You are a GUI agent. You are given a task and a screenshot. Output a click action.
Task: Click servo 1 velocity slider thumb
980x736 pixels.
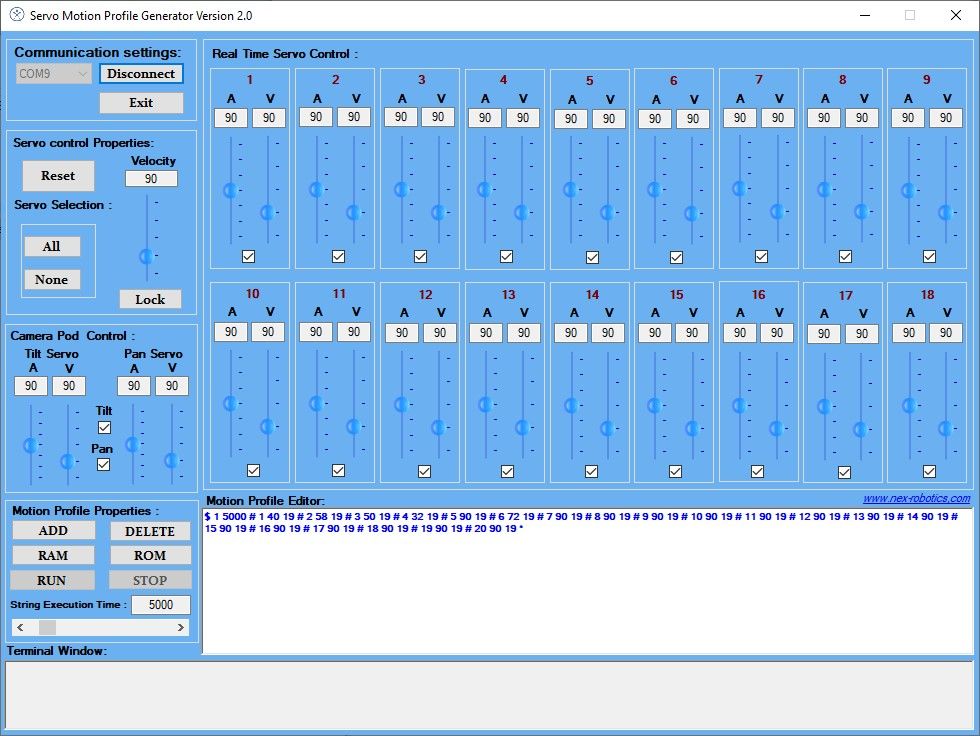tap(268, 212)
